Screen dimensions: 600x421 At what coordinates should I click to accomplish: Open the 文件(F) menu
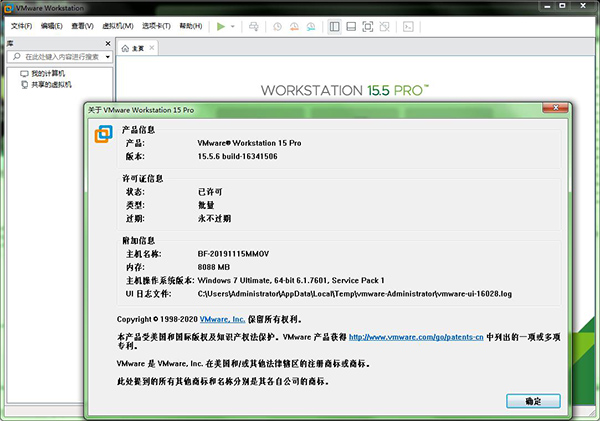pos(21,26)
